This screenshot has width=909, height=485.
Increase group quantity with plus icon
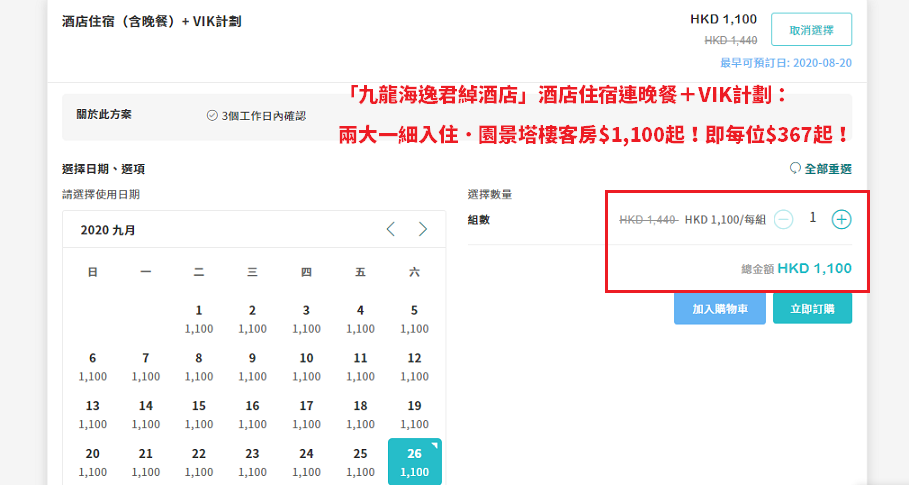click(x=841, y=220)
